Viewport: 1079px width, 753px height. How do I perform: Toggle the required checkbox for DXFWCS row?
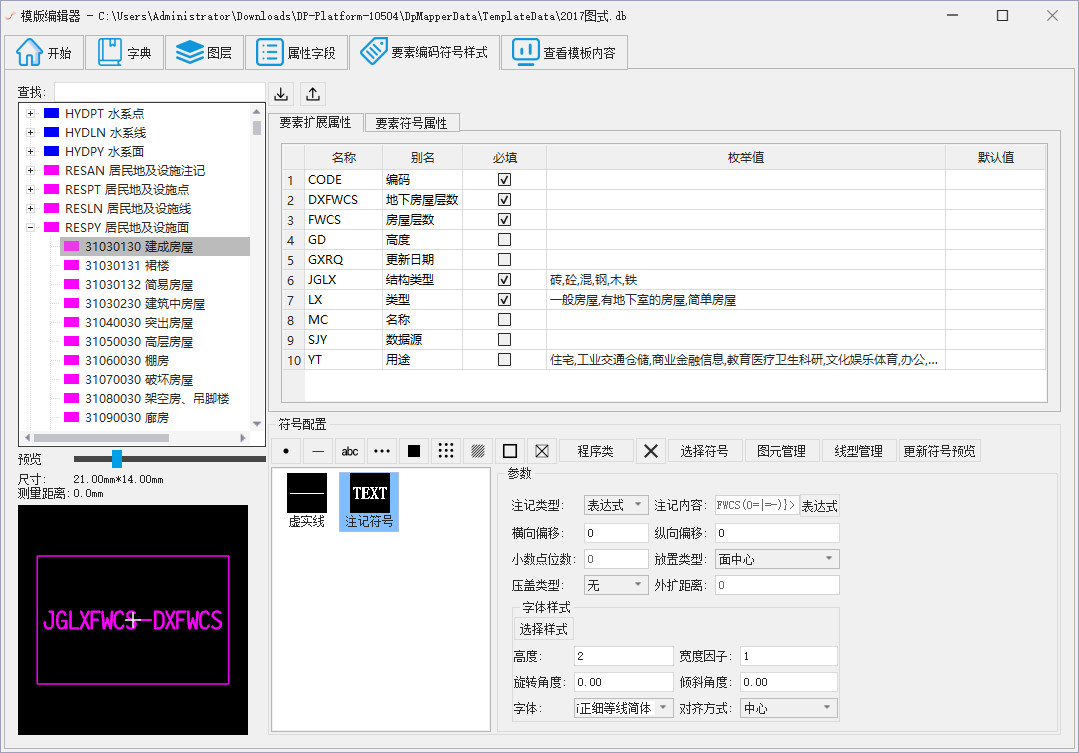(x=504, y=200)
